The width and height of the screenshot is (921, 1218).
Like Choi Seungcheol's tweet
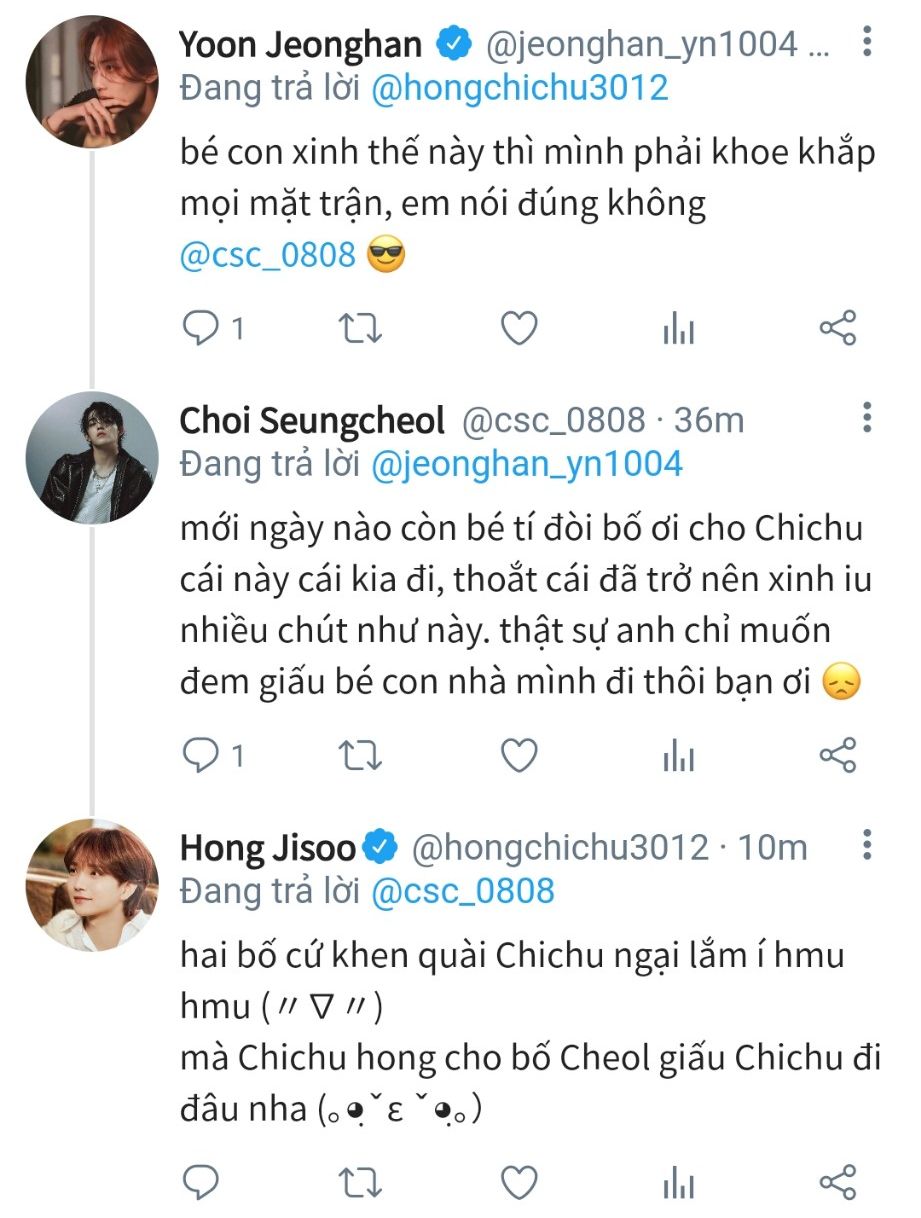click(519, 756)
